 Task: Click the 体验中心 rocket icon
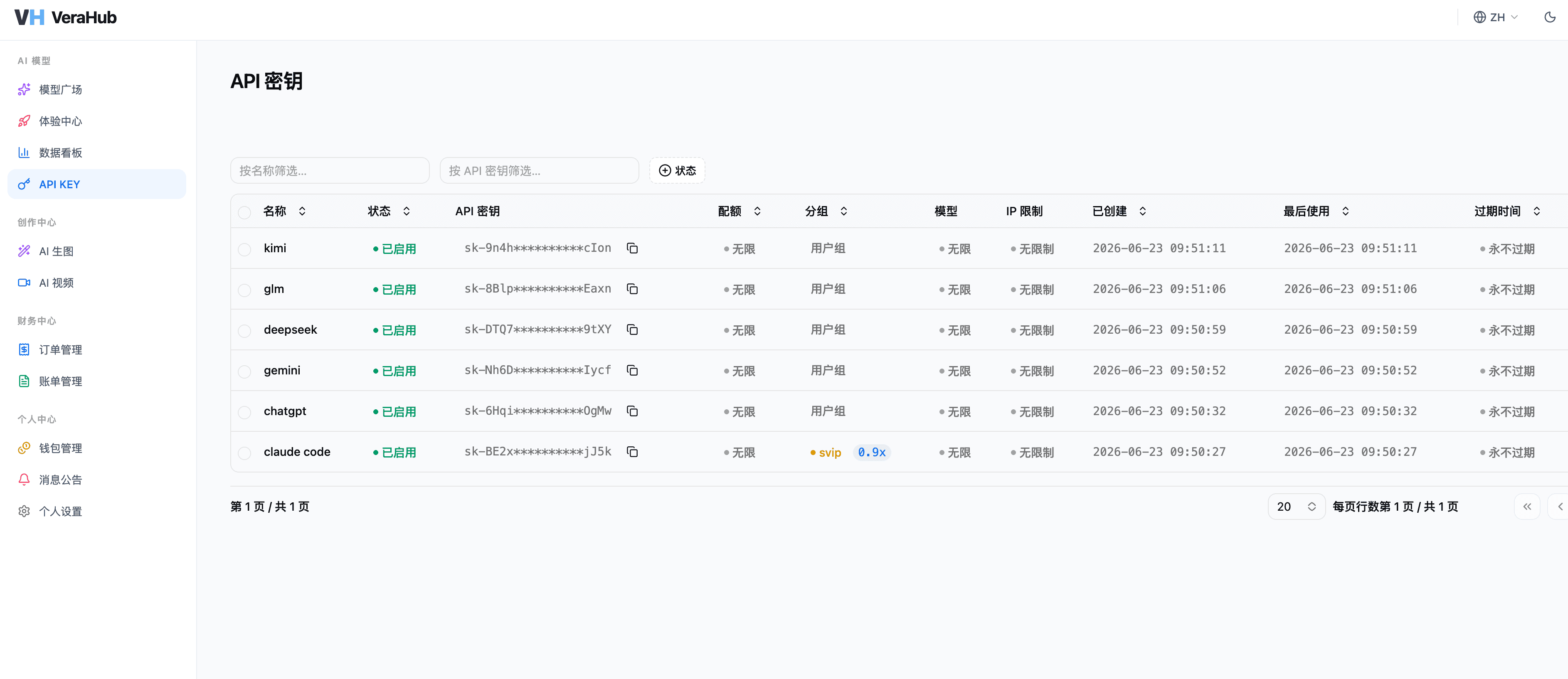25,121
